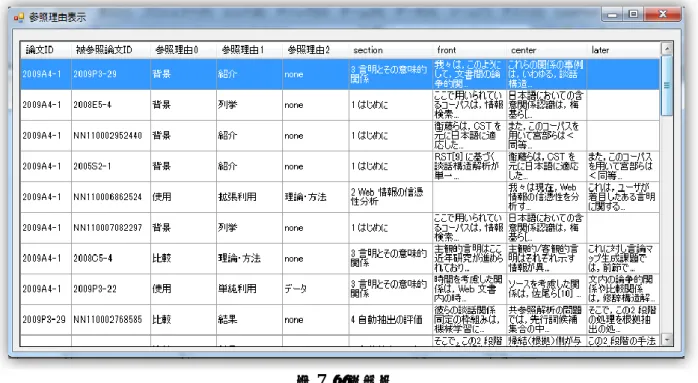Click none cell in 2008E5-4 row

[x=315, y=105]
